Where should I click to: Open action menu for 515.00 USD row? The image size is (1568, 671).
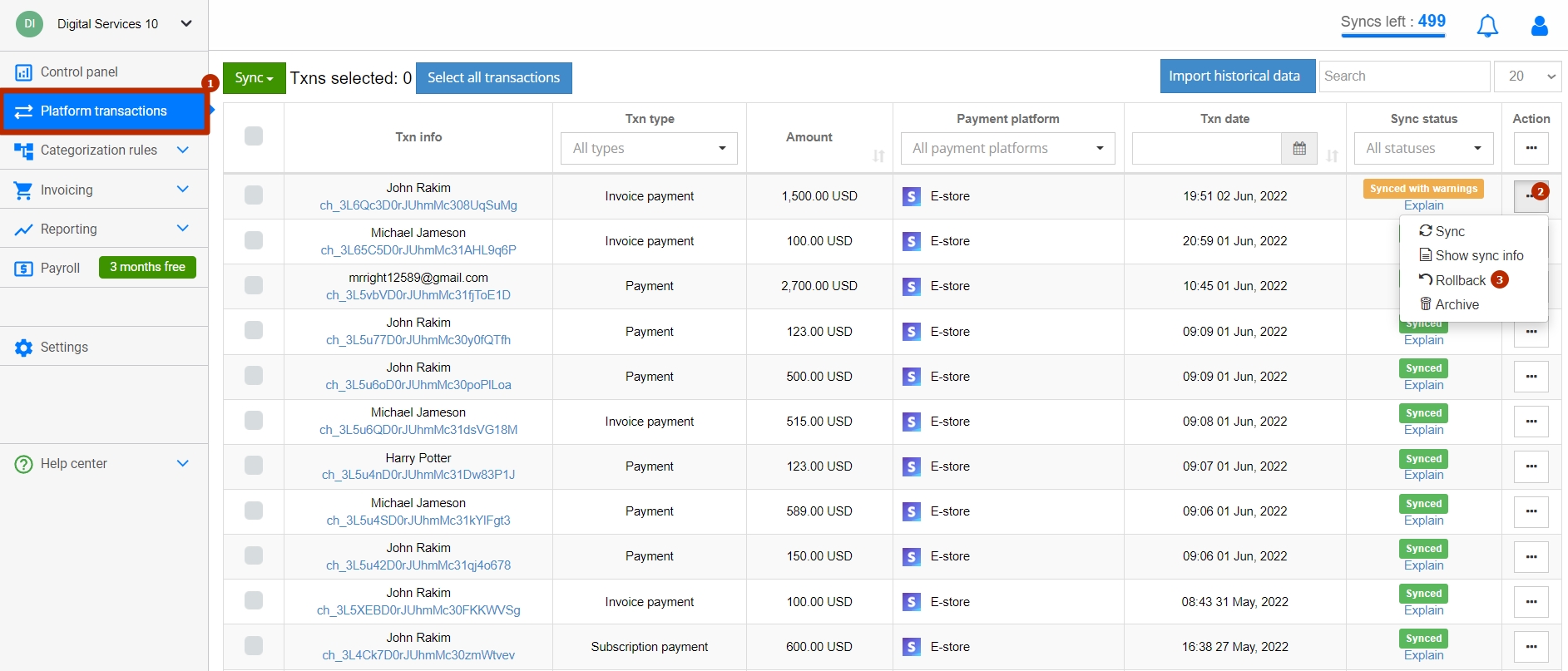(x=1531, y=422)
